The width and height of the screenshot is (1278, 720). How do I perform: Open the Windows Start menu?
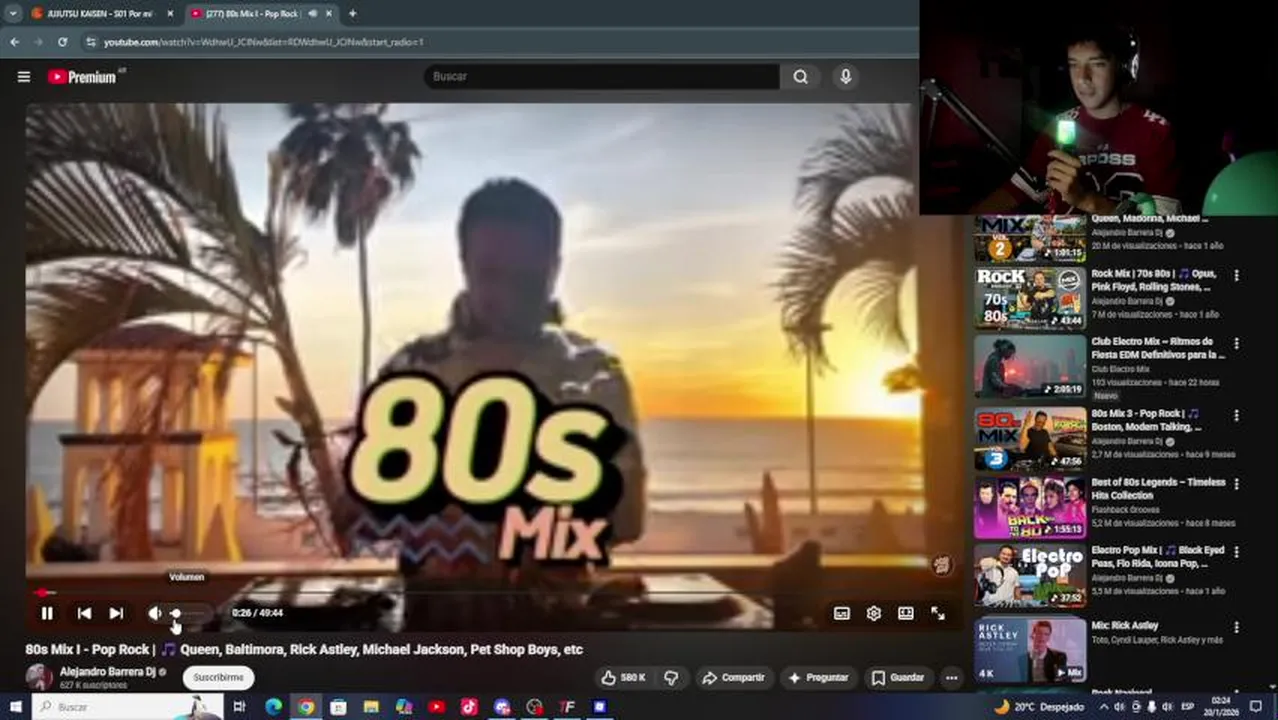click(15, 707)
